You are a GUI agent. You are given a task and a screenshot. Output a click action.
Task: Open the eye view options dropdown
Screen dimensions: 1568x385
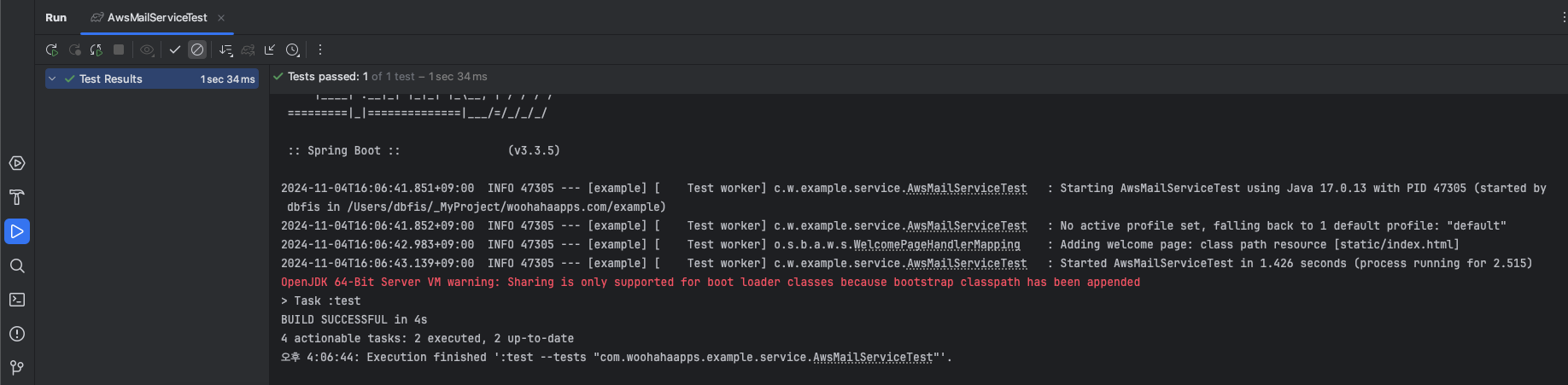(147, 50)
